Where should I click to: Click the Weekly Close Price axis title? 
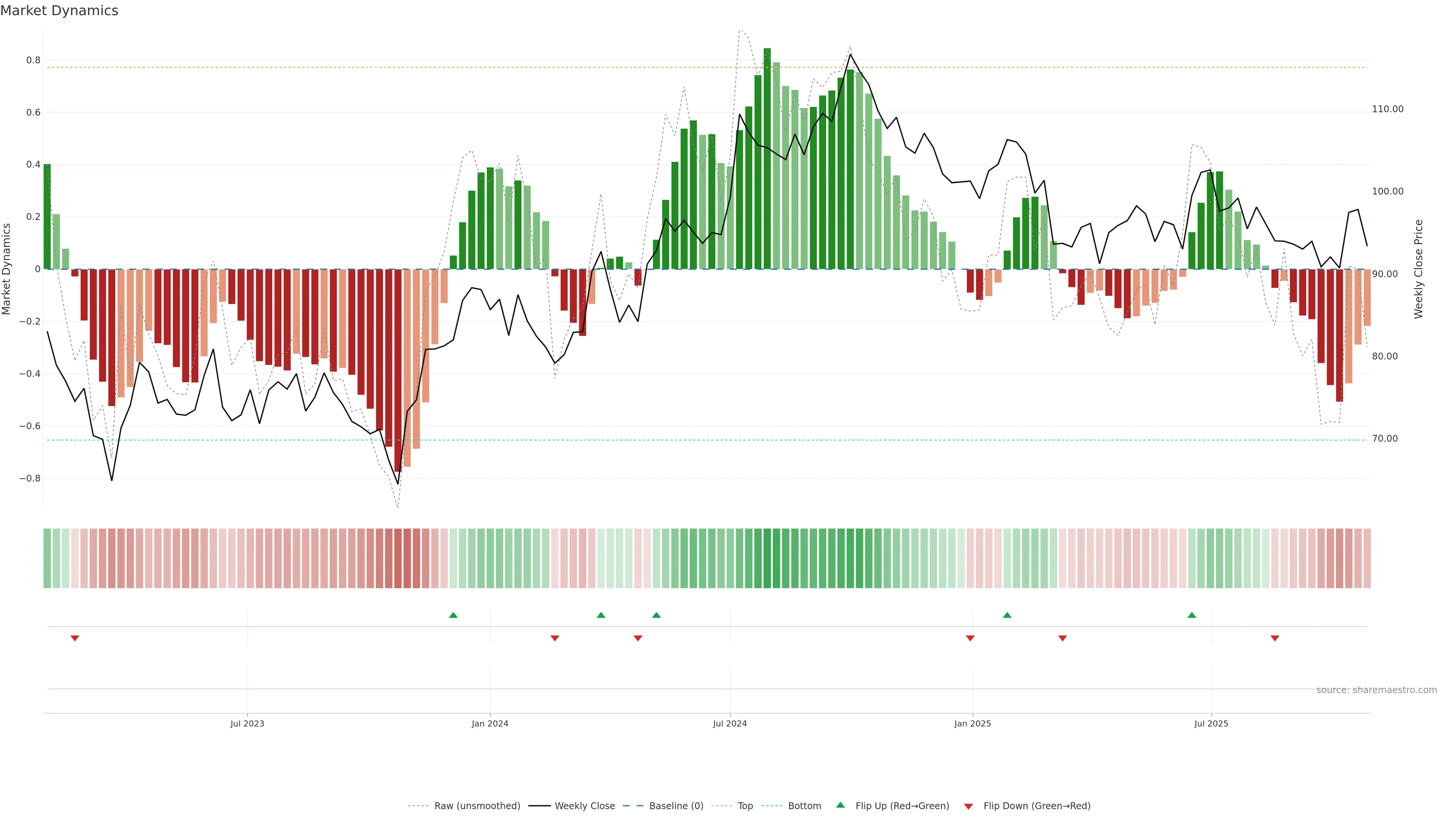tap(1418, 269)
